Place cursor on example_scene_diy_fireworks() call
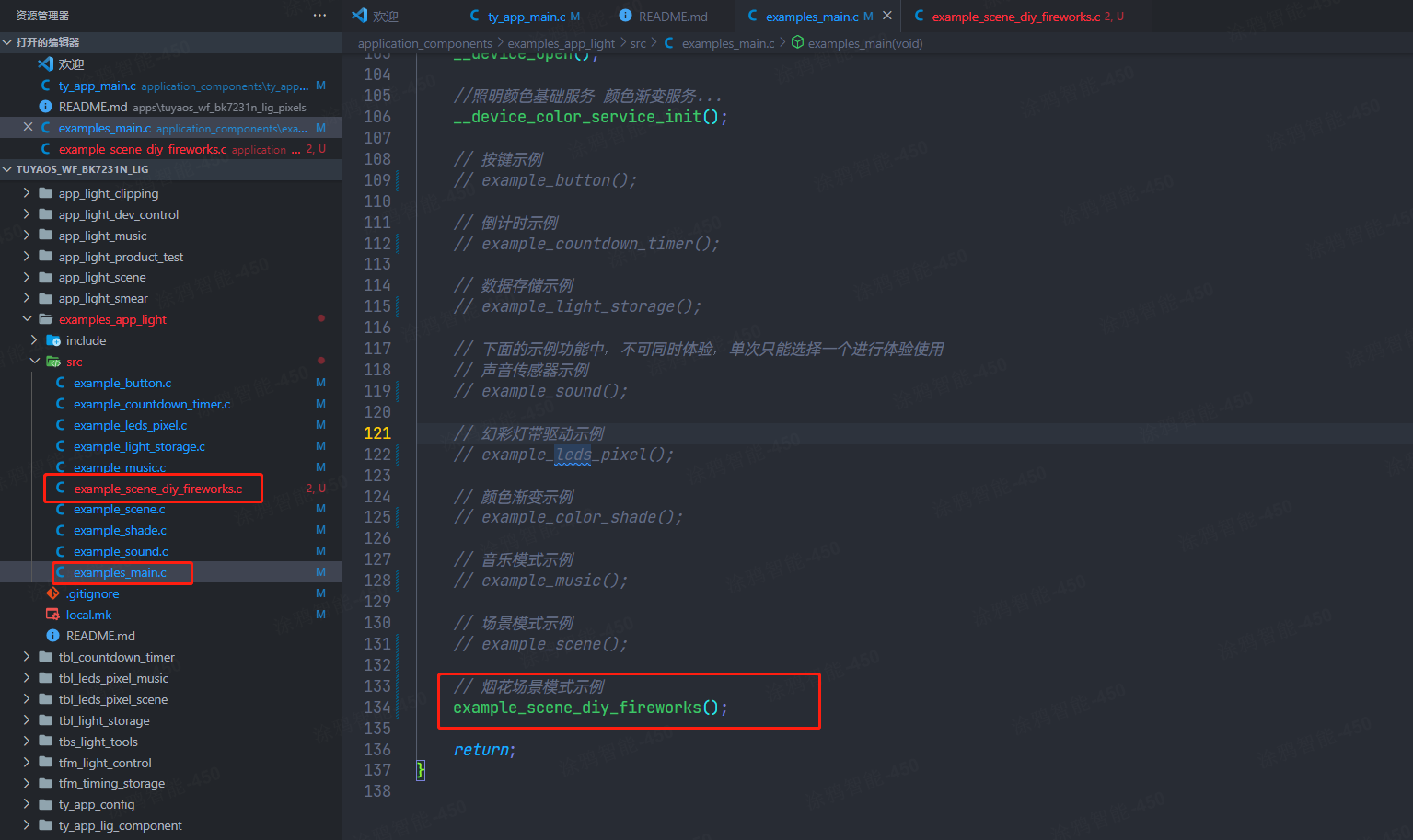 pyautogui.click(x=590, y=708)
